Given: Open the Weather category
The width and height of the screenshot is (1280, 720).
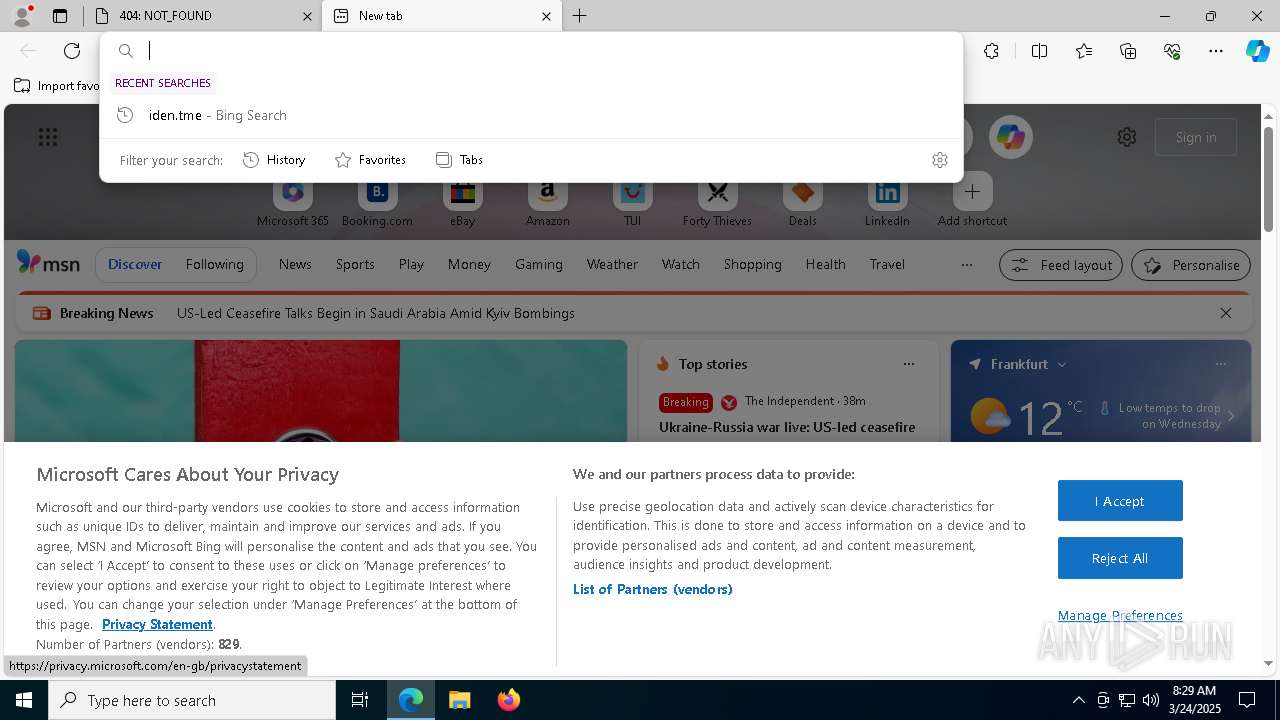Looking at the screenshot, I should pos(612,264).
